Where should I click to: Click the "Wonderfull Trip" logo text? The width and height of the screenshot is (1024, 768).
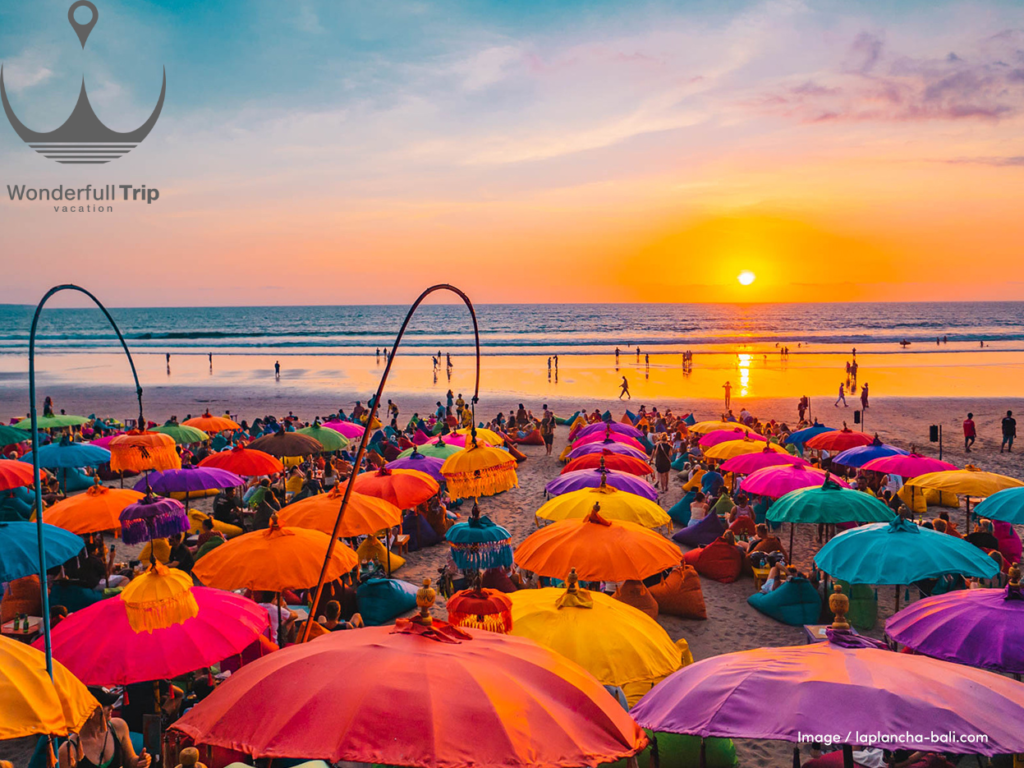pyautogui.click(x=83, y=193)
